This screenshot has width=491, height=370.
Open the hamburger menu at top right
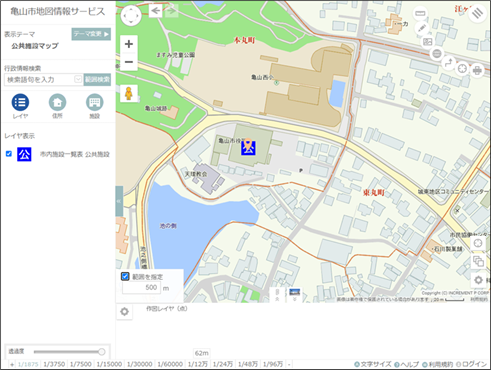pyautogui.click(x=477, y=13)
